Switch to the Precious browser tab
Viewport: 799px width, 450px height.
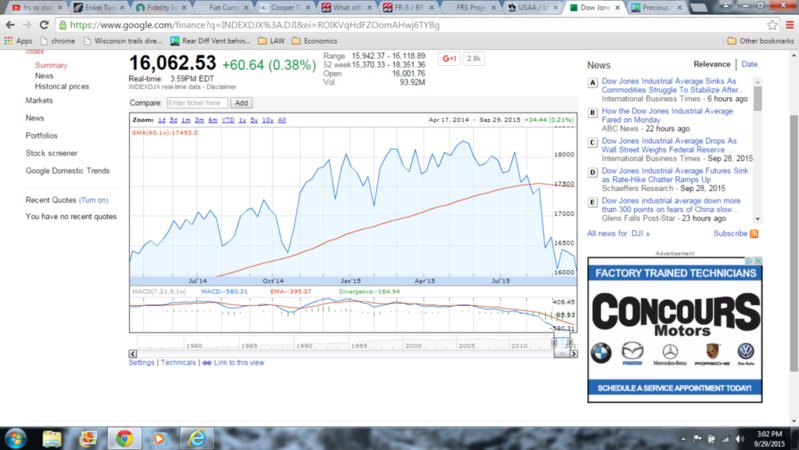click(x=656, y=7)
